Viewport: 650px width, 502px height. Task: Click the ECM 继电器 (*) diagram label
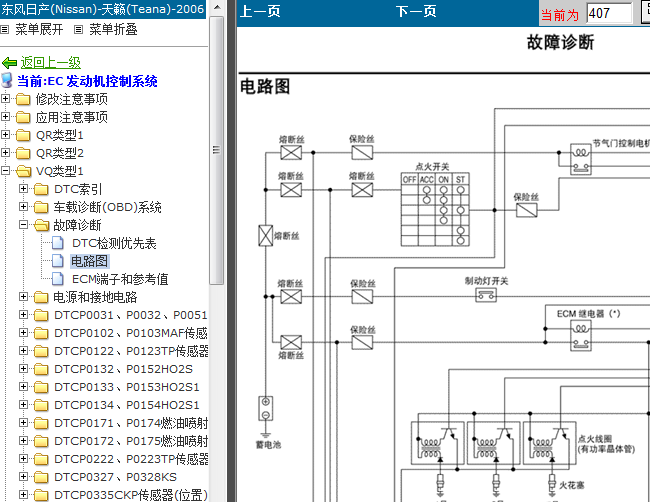point(589,314)
